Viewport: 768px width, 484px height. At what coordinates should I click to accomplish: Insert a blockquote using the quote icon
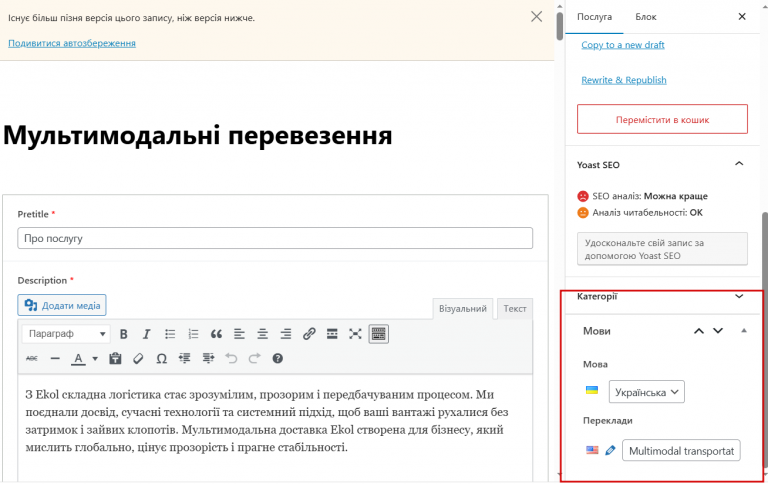tap(216, 334)
